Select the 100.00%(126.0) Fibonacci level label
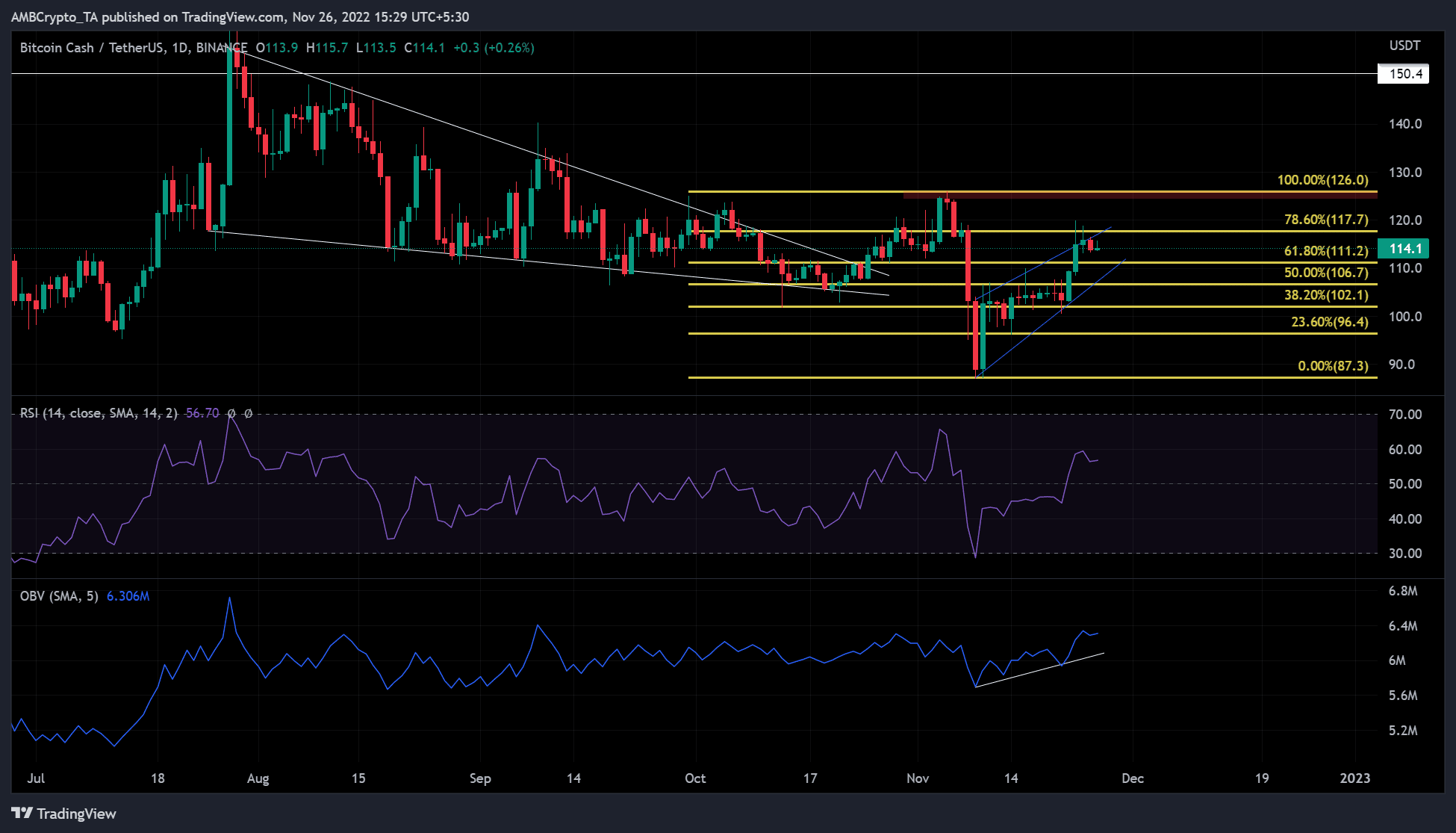This screenshot has height=833, width=1456. tap(1322, 180)
